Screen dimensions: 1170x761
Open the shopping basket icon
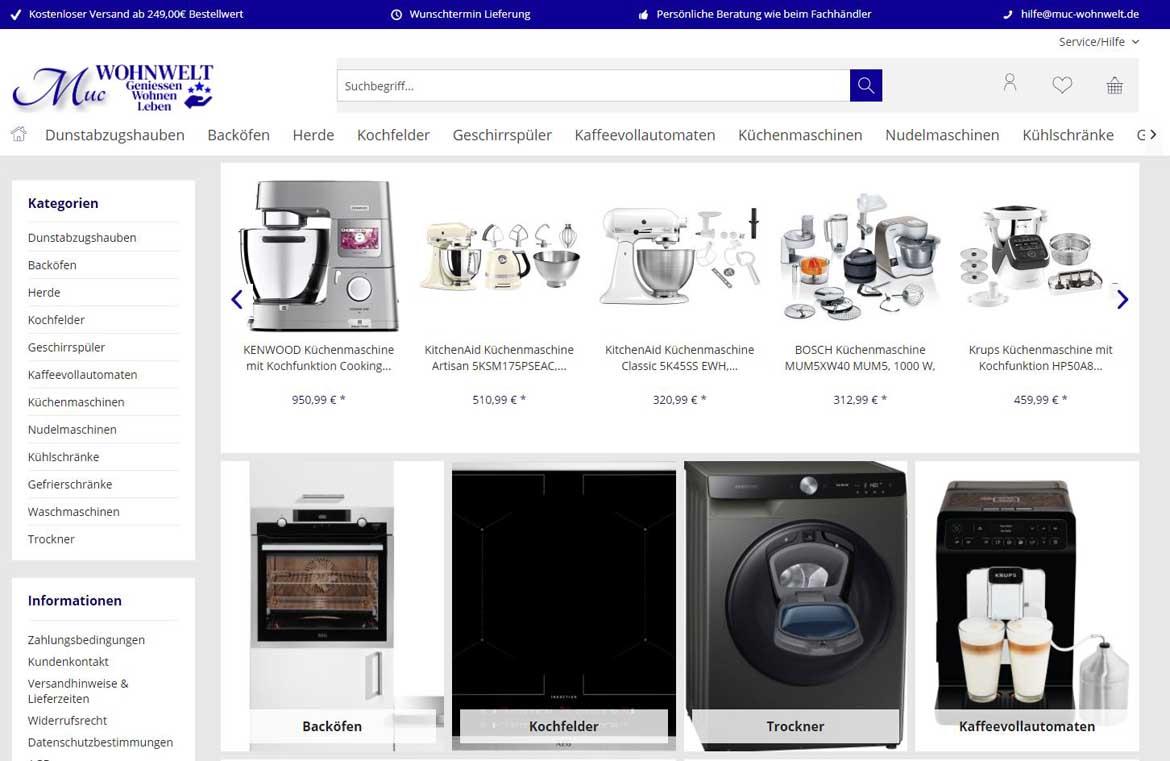(x=1114, y=85)
